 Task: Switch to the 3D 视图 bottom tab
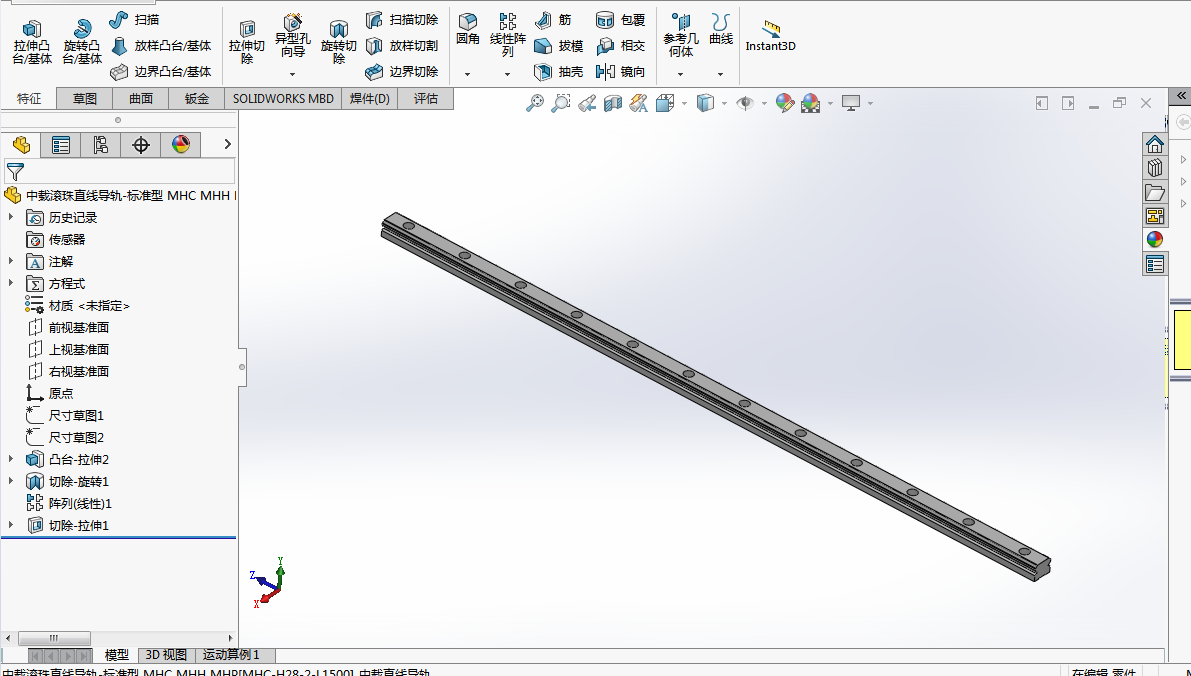pos(166,655)
